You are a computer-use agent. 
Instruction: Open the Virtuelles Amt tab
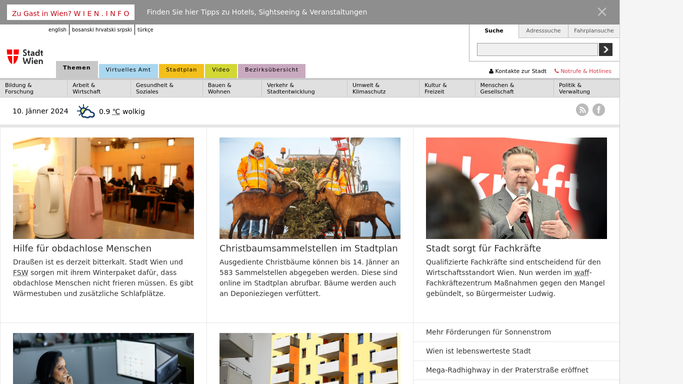pos(128,70)
